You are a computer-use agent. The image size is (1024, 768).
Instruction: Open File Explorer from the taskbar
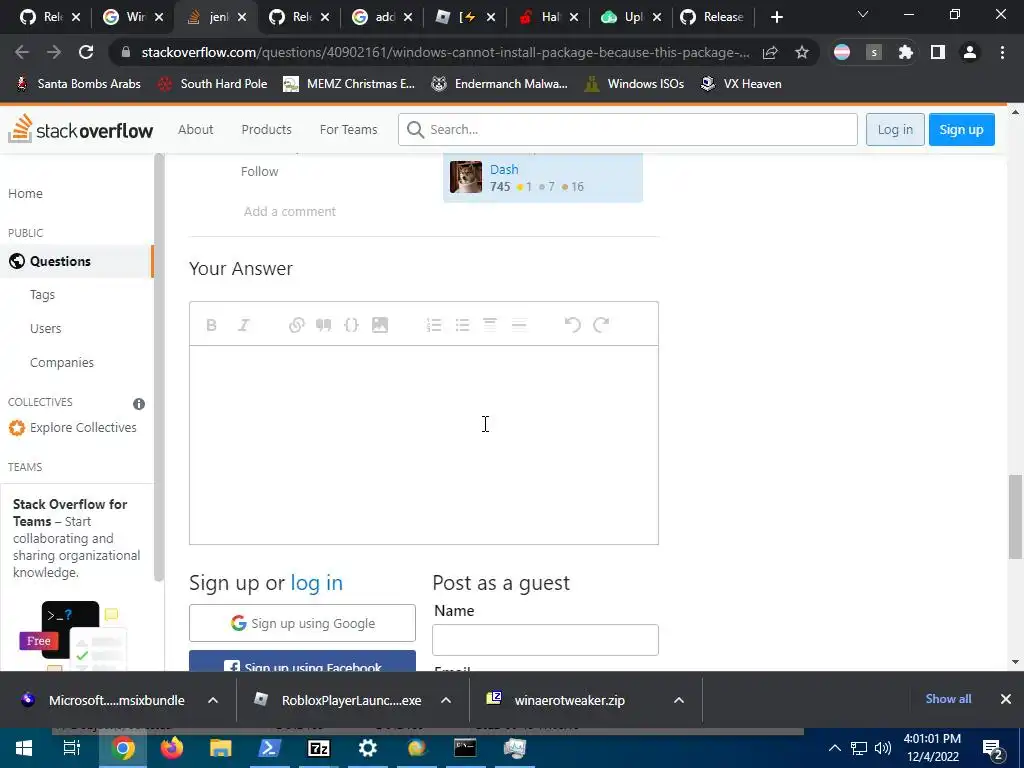point(221,748)
